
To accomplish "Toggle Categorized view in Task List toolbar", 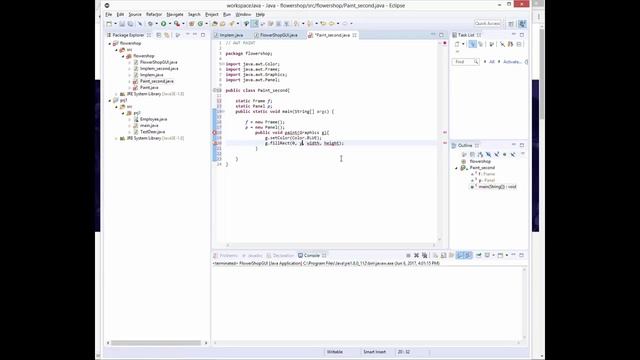I will 472,44.
